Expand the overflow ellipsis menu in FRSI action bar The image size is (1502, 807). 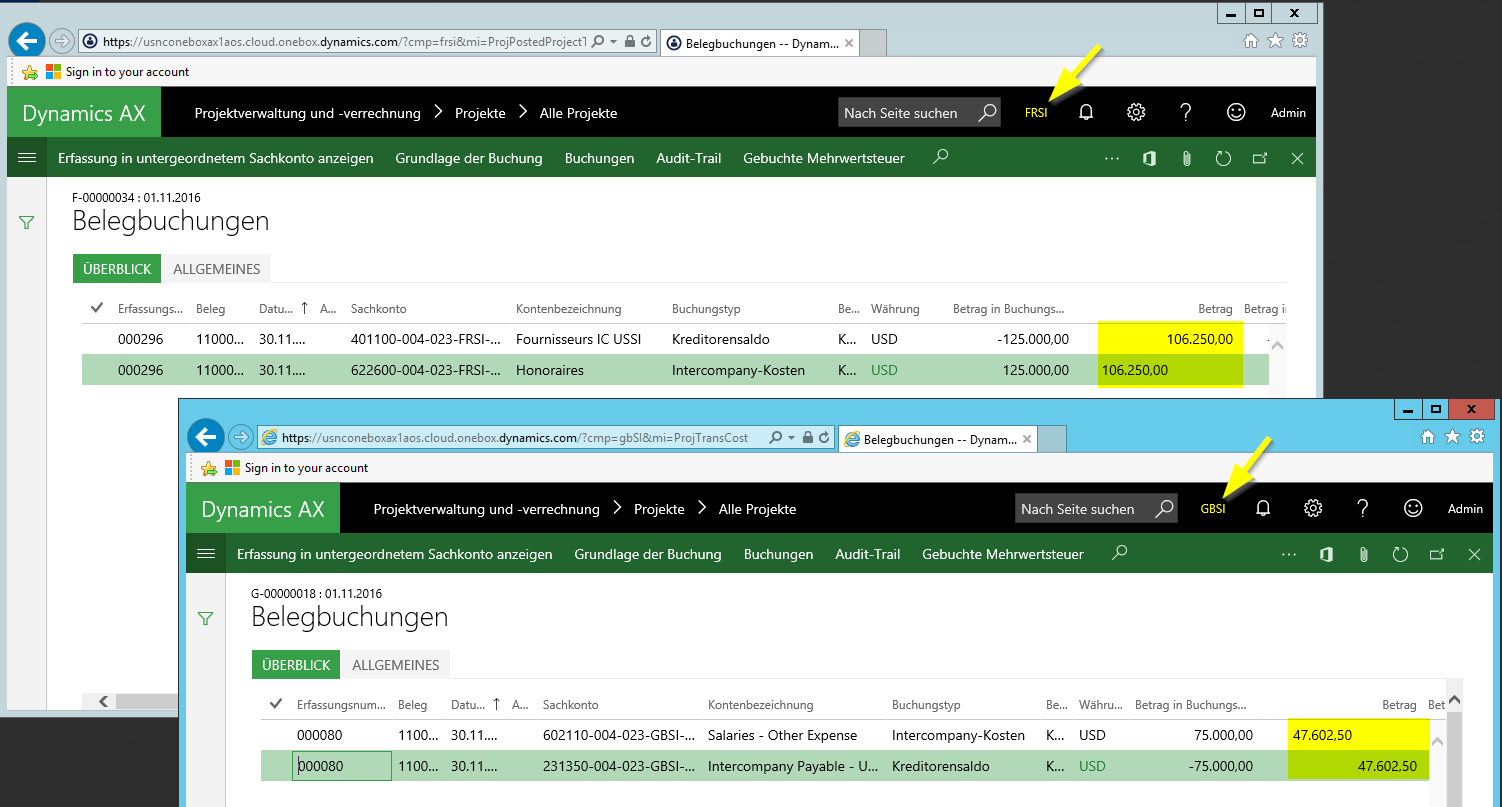tap(1112, 158)
